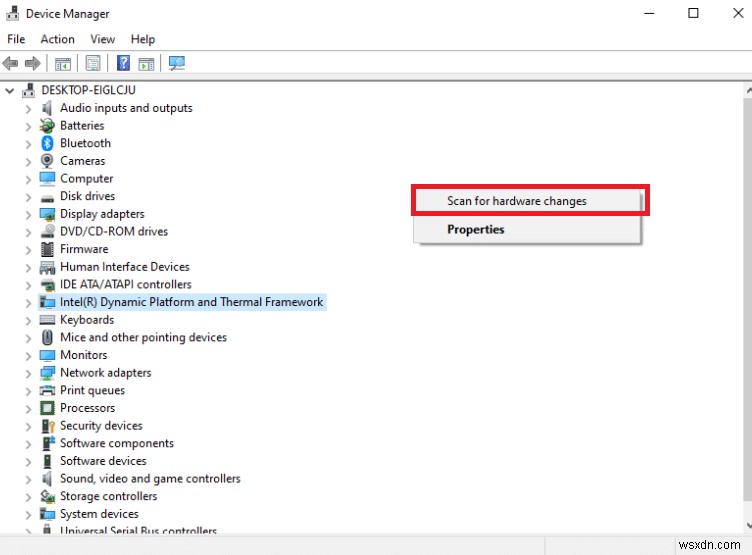Select the DESKTOP-EIGLCJU computer name

tap(88, 90)
